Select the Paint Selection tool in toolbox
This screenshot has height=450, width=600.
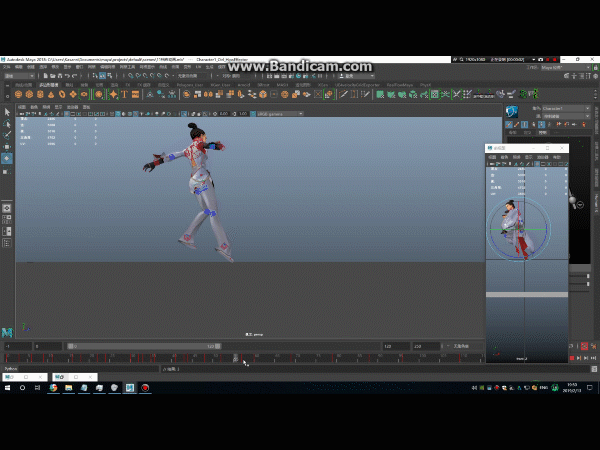coord(7,135)
